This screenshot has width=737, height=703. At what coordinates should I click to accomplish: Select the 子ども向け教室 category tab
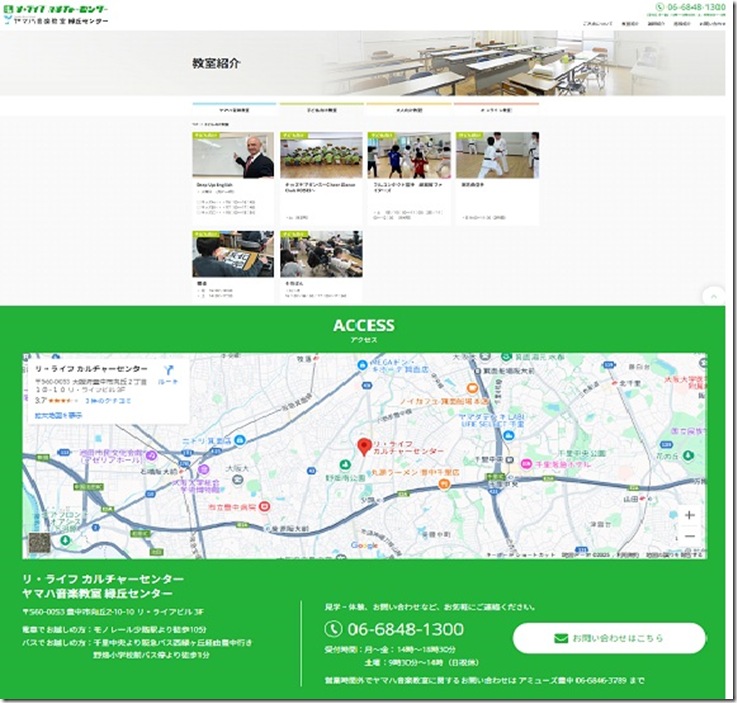pos(322,107)
